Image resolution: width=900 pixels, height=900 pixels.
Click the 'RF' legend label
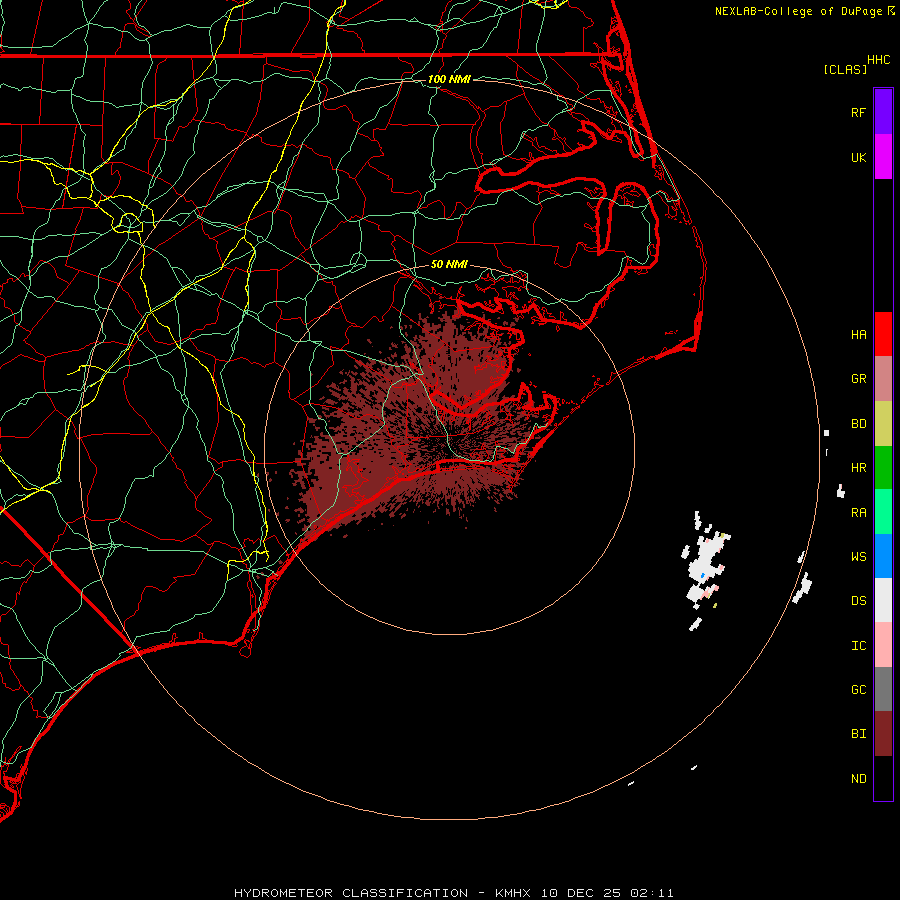point(858,112)
